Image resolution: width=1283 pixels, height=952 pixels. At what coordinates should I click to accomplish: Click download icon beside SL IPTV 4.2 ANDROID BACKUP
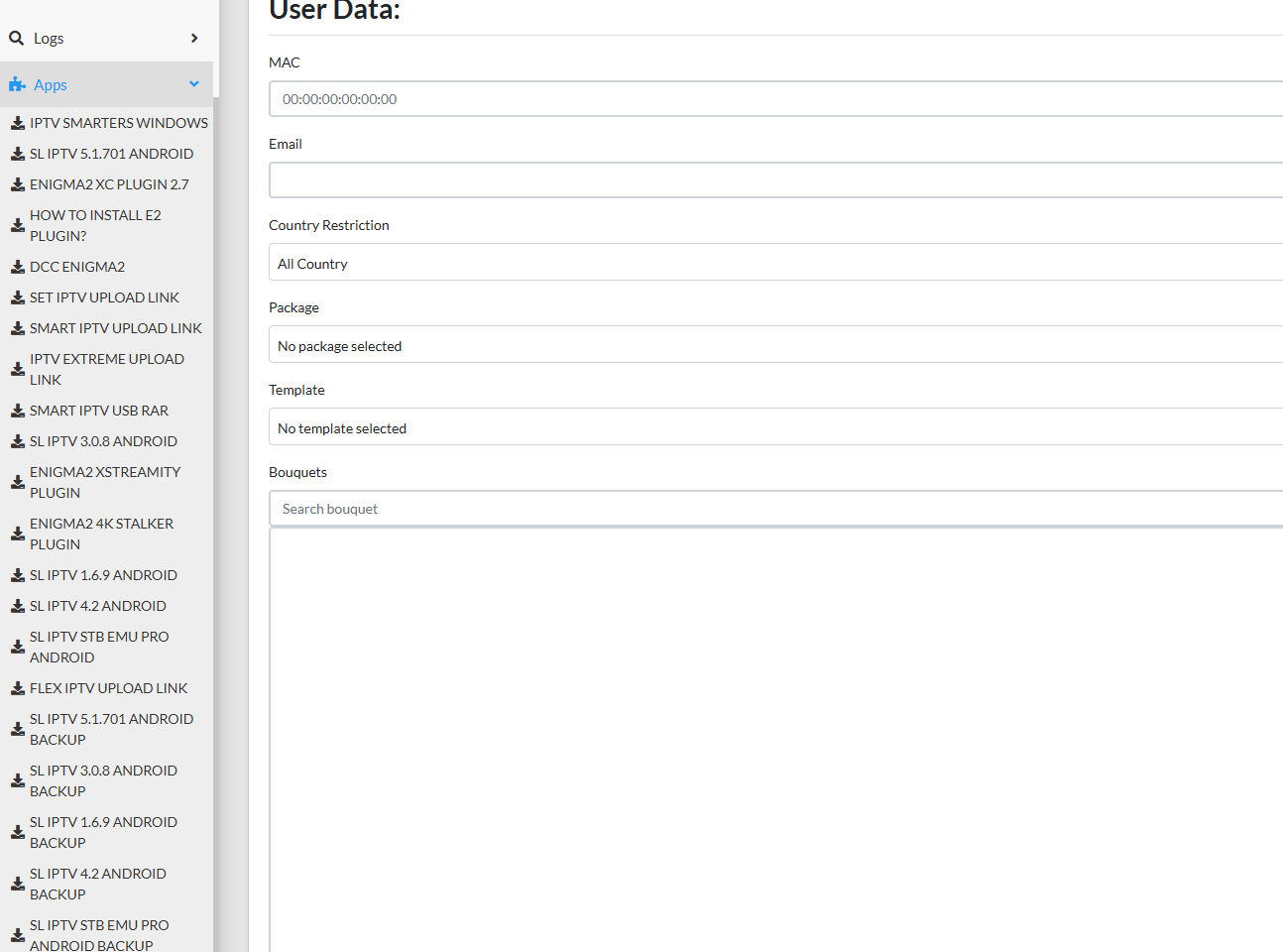tap(16, 884)
